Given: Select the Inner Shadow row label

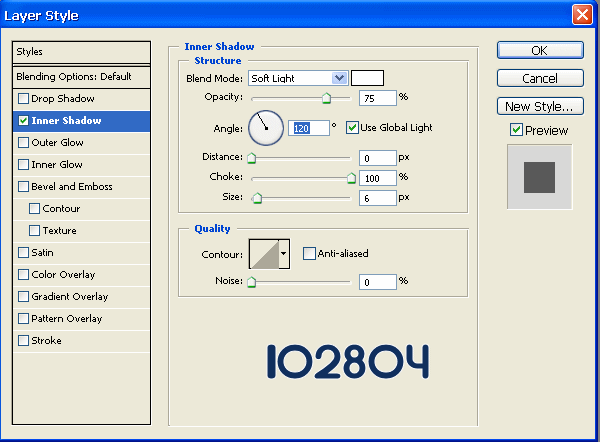Looking at the screenshot, I should point(66,121).
